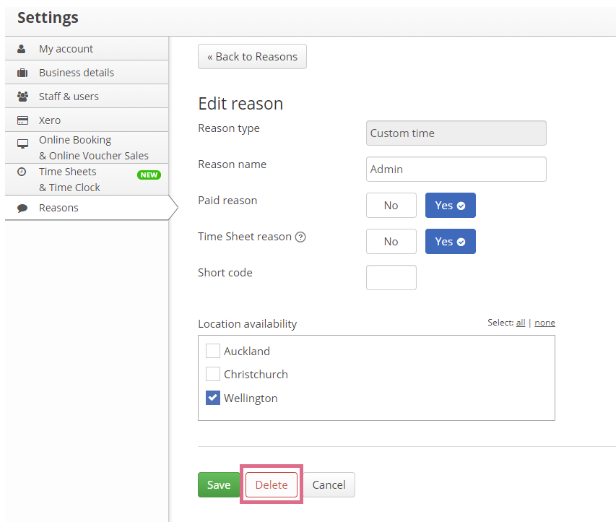Image resolution: width=616 pixels, height=532 pixels.
Task: Click the Time Sheet reason help icon
Action: click(x=301, y=237)
